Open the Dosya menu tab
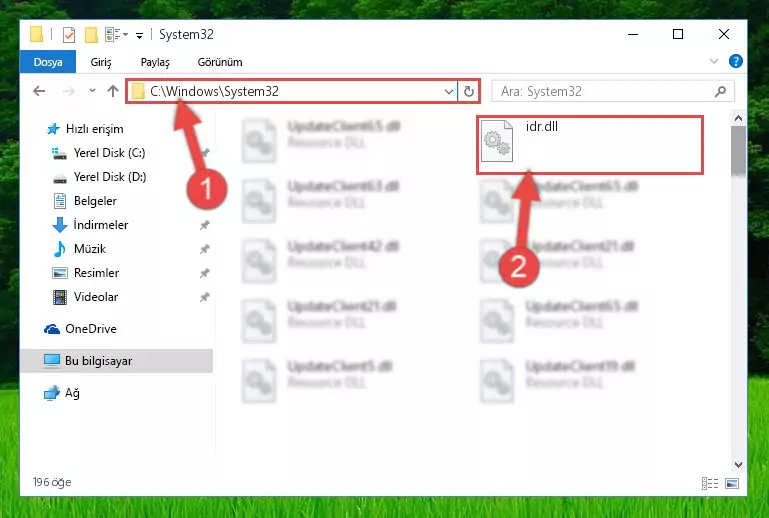The image size is (769, 518). [x=48, y=62]
